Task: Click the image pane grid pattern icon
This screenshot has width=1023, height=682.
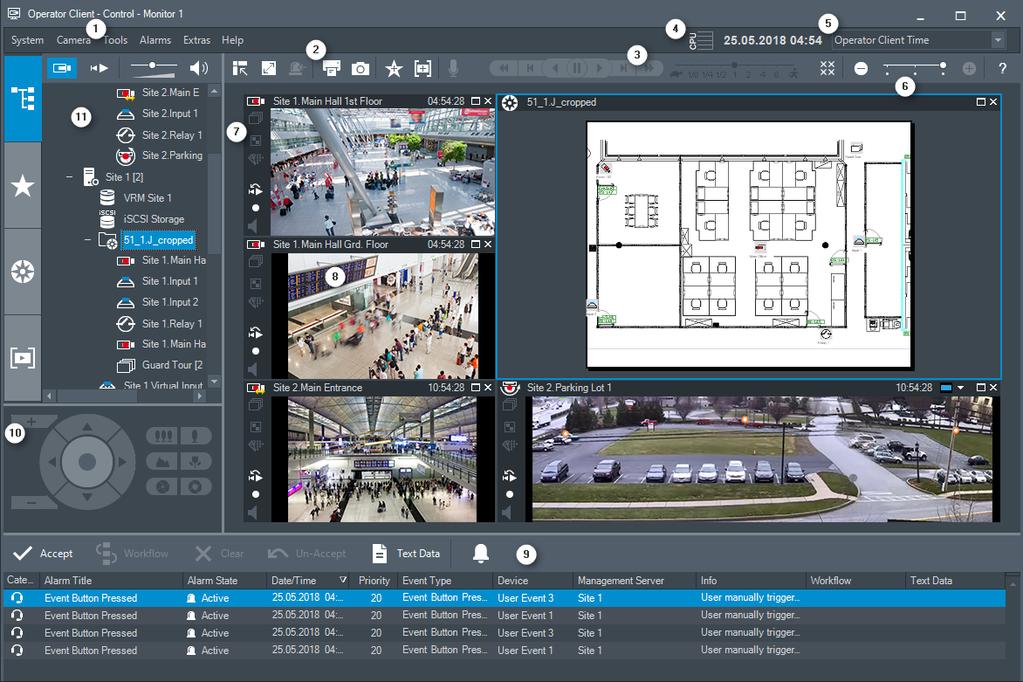Action: pyautogui.click(x=827, y=69)
